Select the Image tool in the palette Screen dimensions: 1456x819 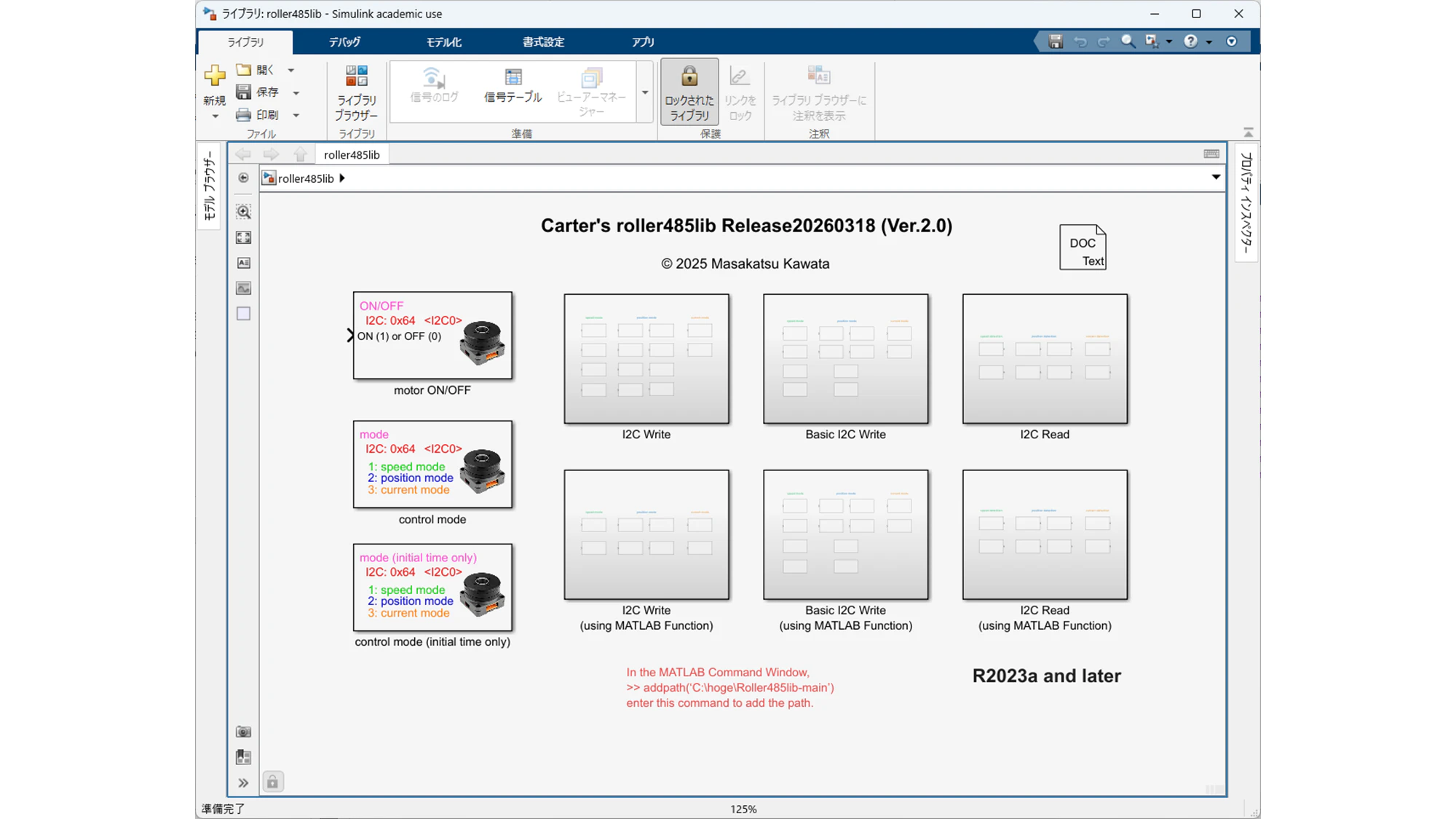pyautogui.click(x=243, y=288)
